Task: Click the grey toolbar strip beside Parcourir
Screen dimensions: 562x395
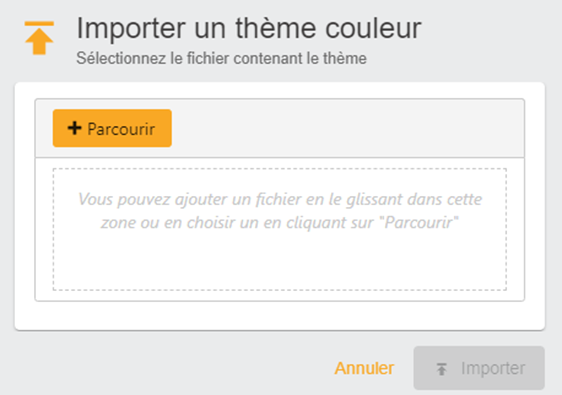Action: [348, 128]
